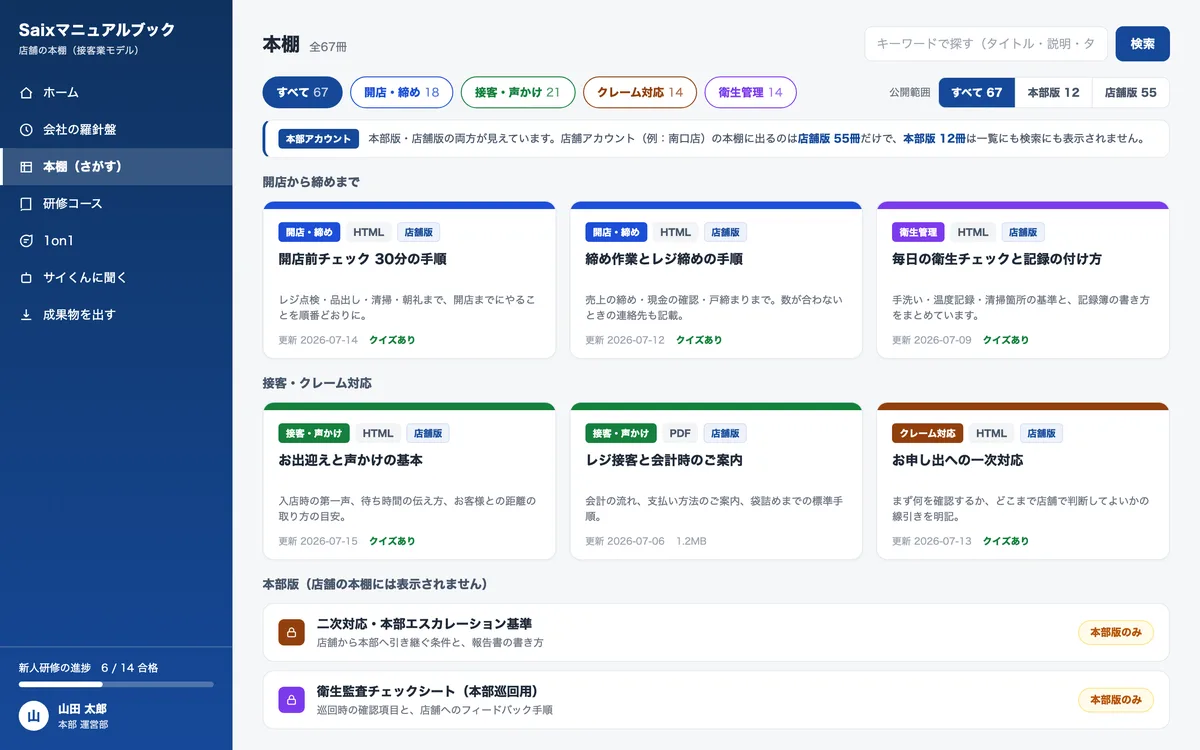The width and height of the screenshot is (1200, 750).
Task: Click 衛生管理 tag on 毎日の衛生チェック card
Action: (918, 232)
